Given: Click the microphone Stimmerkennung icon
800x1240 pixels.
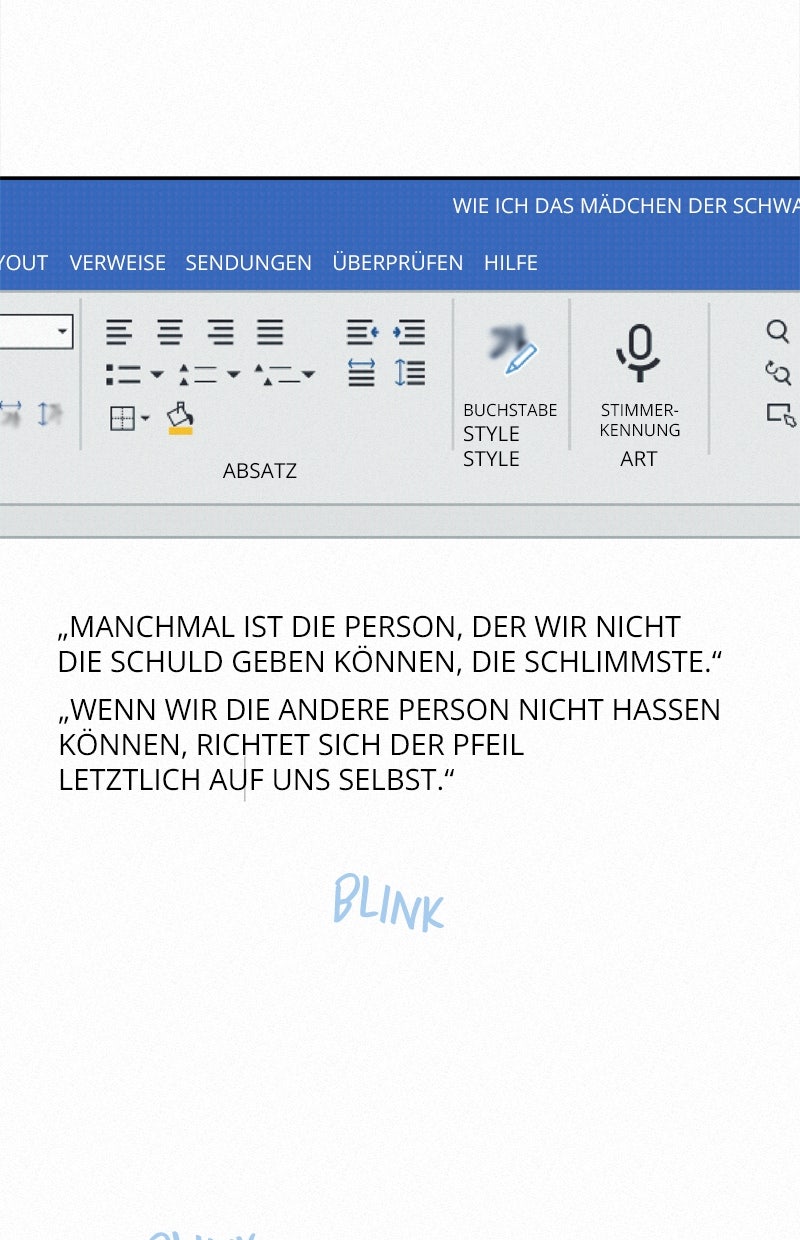Looking at the screenshot, I should [x=638, y=354].
